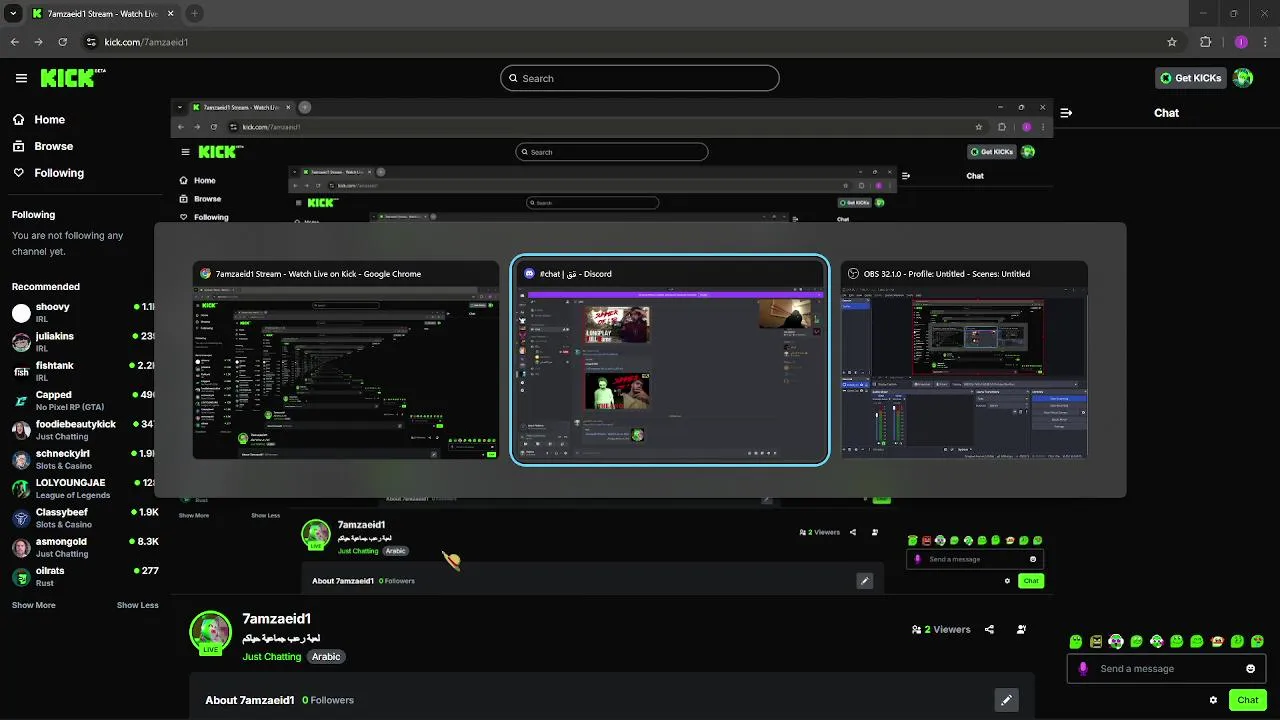Image resolution: width=1280 pixels, height=720 pixels.
Task: Click the large 7amzaeid1 channel name
Action: [276, 619]
